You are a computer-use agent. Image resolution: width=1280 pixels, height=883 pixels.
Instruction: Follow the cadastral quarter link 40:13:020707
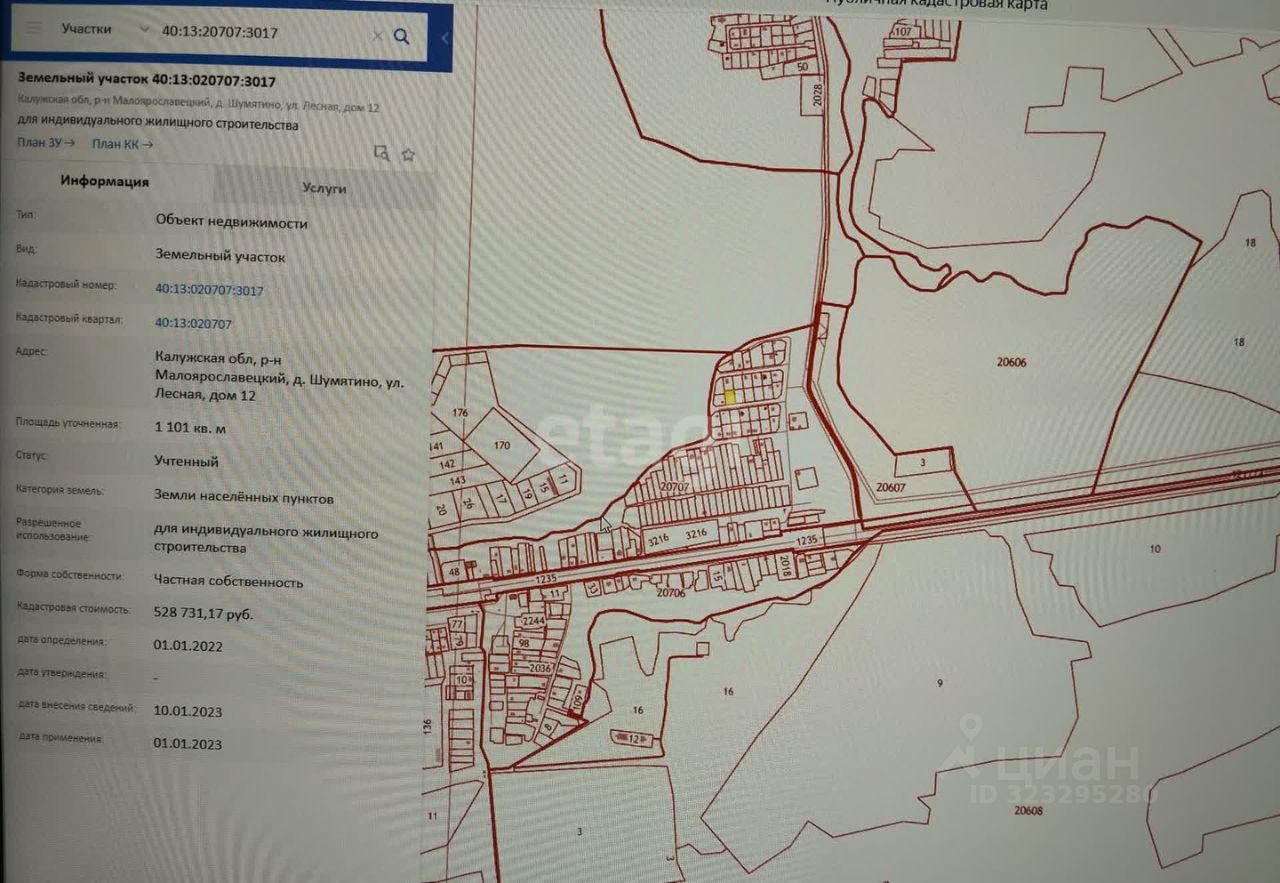193,324
